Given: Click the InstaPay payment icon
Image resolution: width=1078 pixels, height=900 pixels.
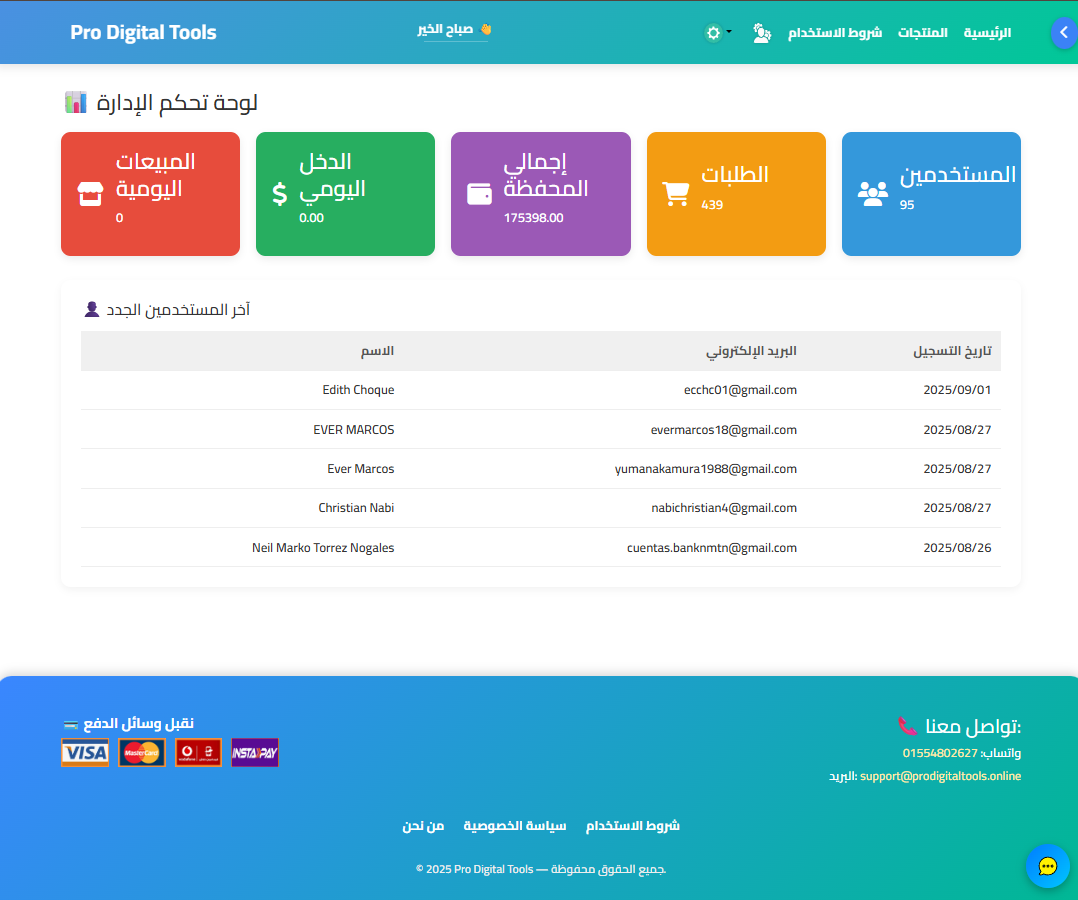Looking at the screenshot, I should pyautogui.click(x=255, y=752).
